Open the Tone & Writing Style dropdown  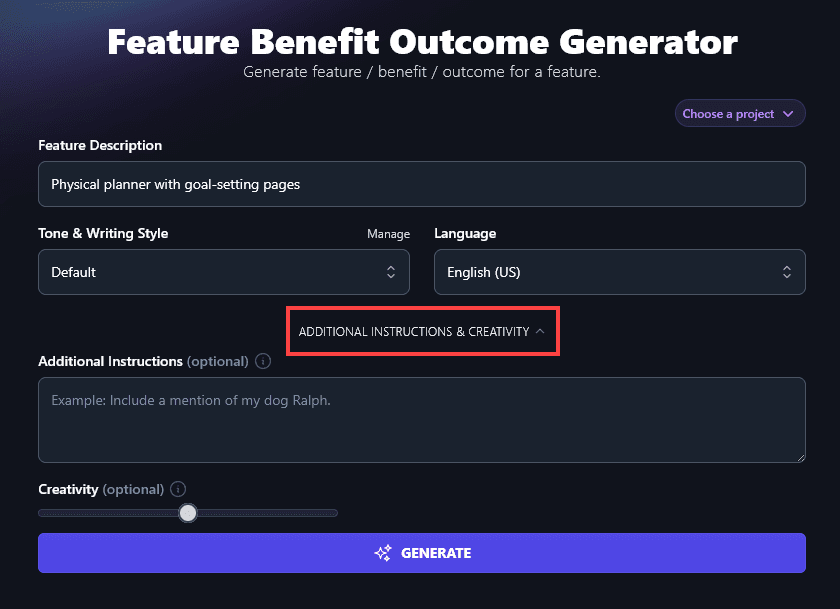click(224, 271)
